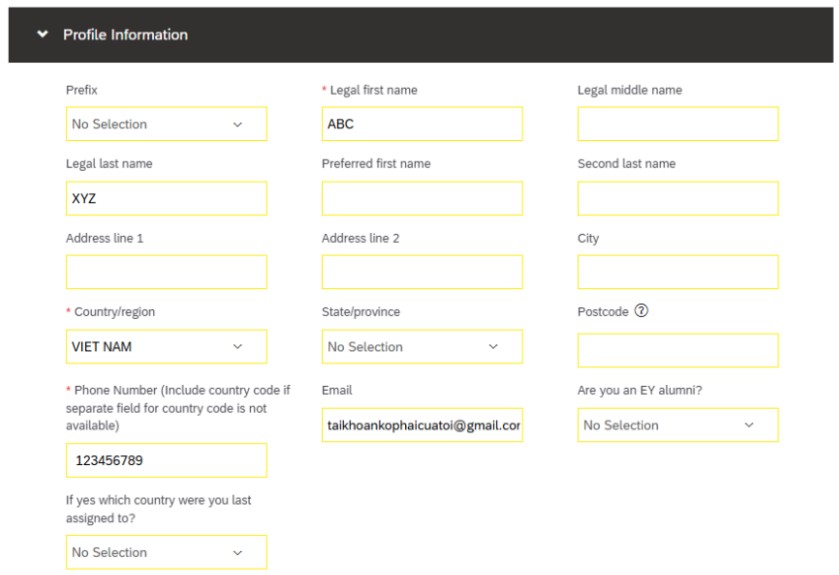
Task: Click the Second last name input field
Action: 677,198
